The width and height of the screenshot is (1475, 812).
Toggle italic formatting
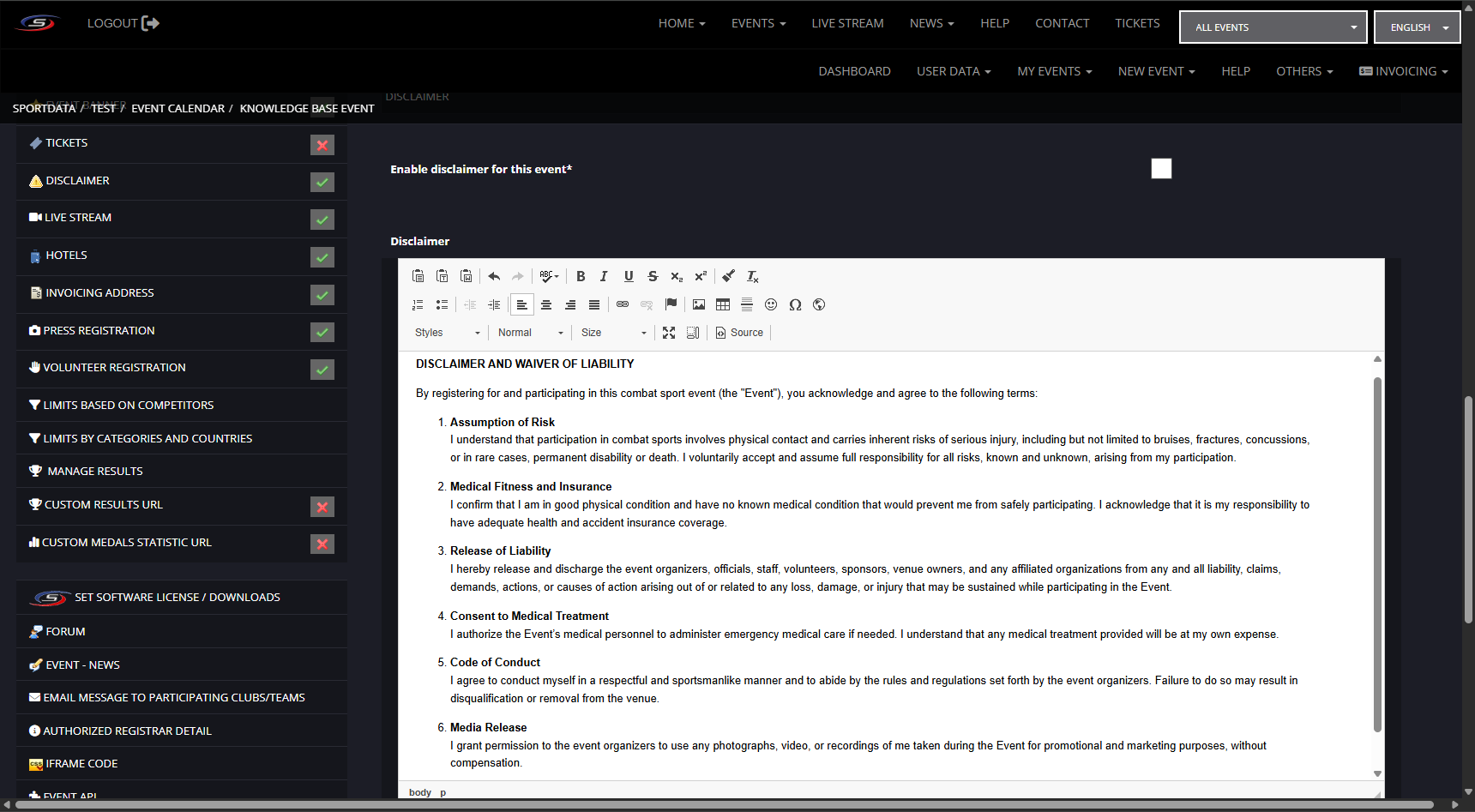pyautogui.click(x=605, y=276)
